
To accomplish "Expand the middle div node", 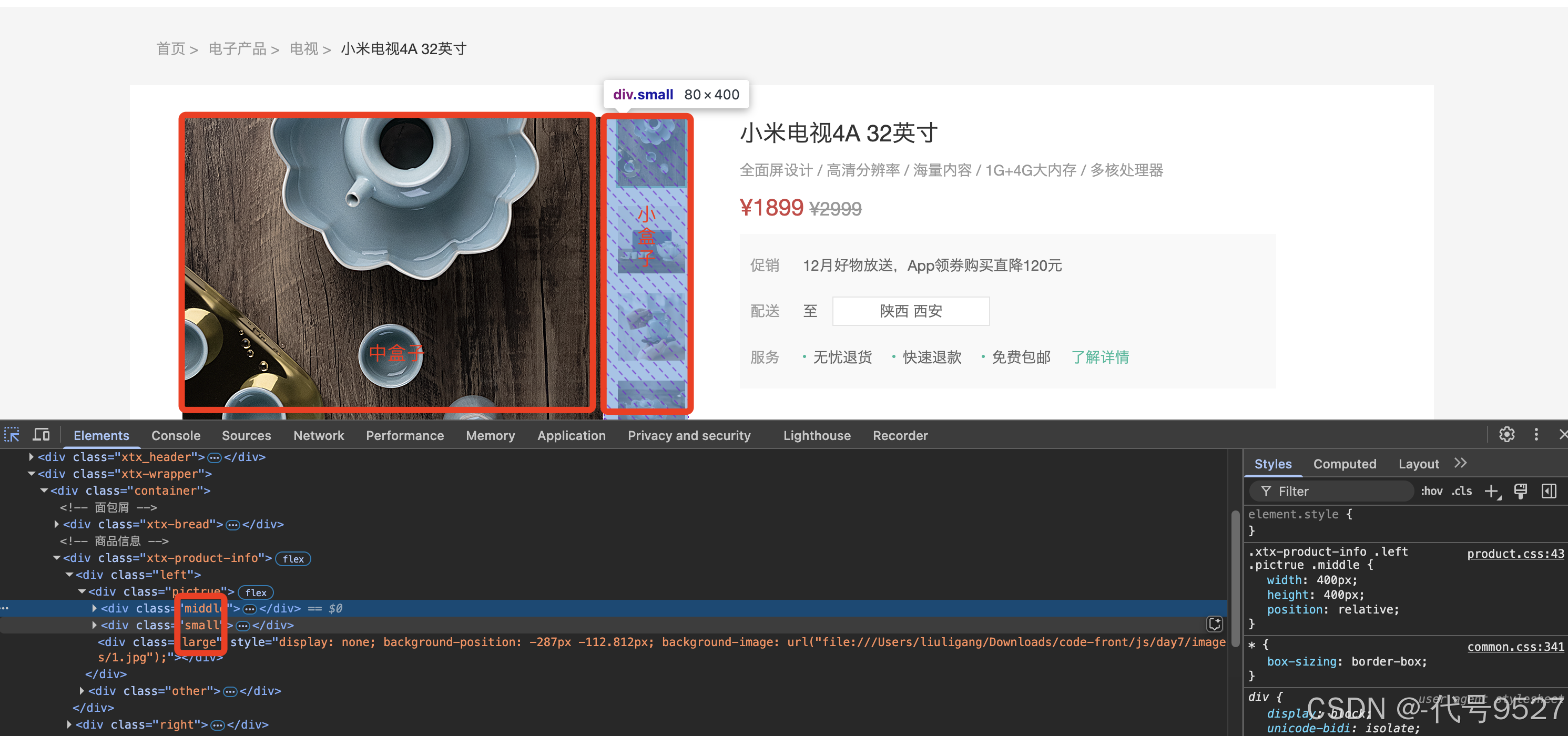I will click(x=94, y=608).
